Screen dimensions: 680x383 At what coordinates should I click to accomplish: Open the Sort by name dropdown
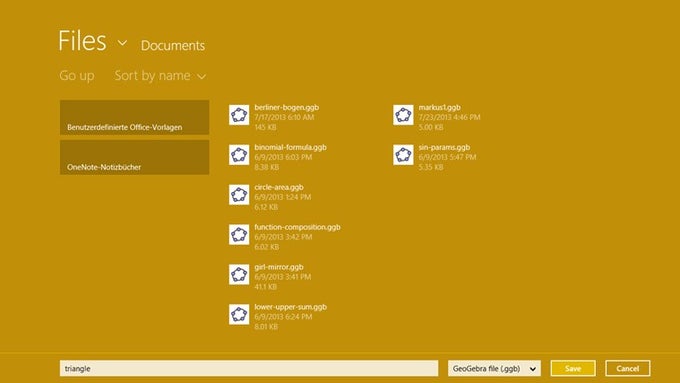coord(160,76)
